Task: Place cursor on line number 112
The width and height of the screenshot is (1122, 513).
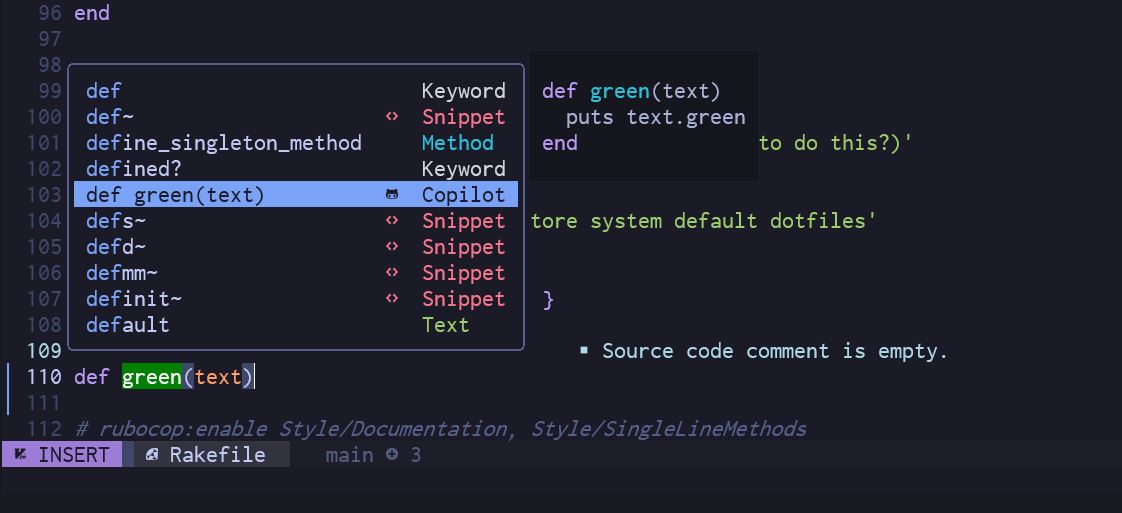Action: 44,429
